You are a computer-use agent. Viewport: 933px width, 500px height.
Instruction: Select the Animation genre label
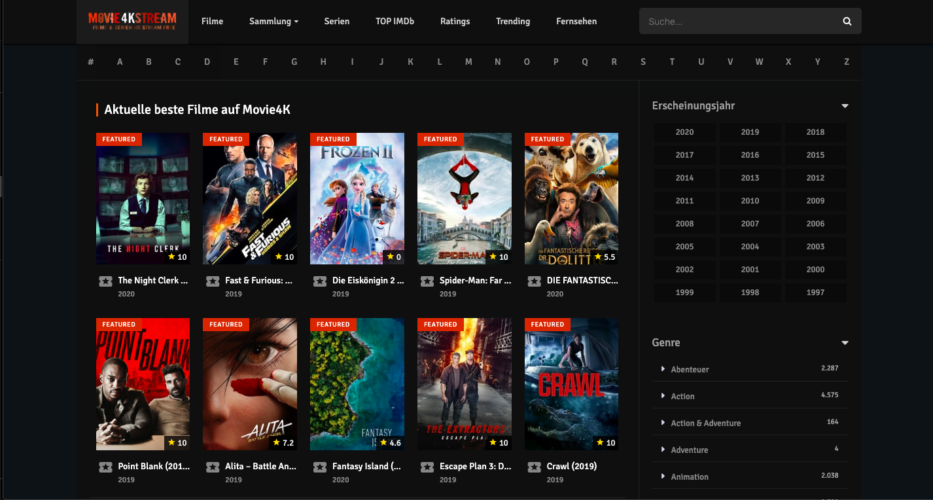click(690, 477)
